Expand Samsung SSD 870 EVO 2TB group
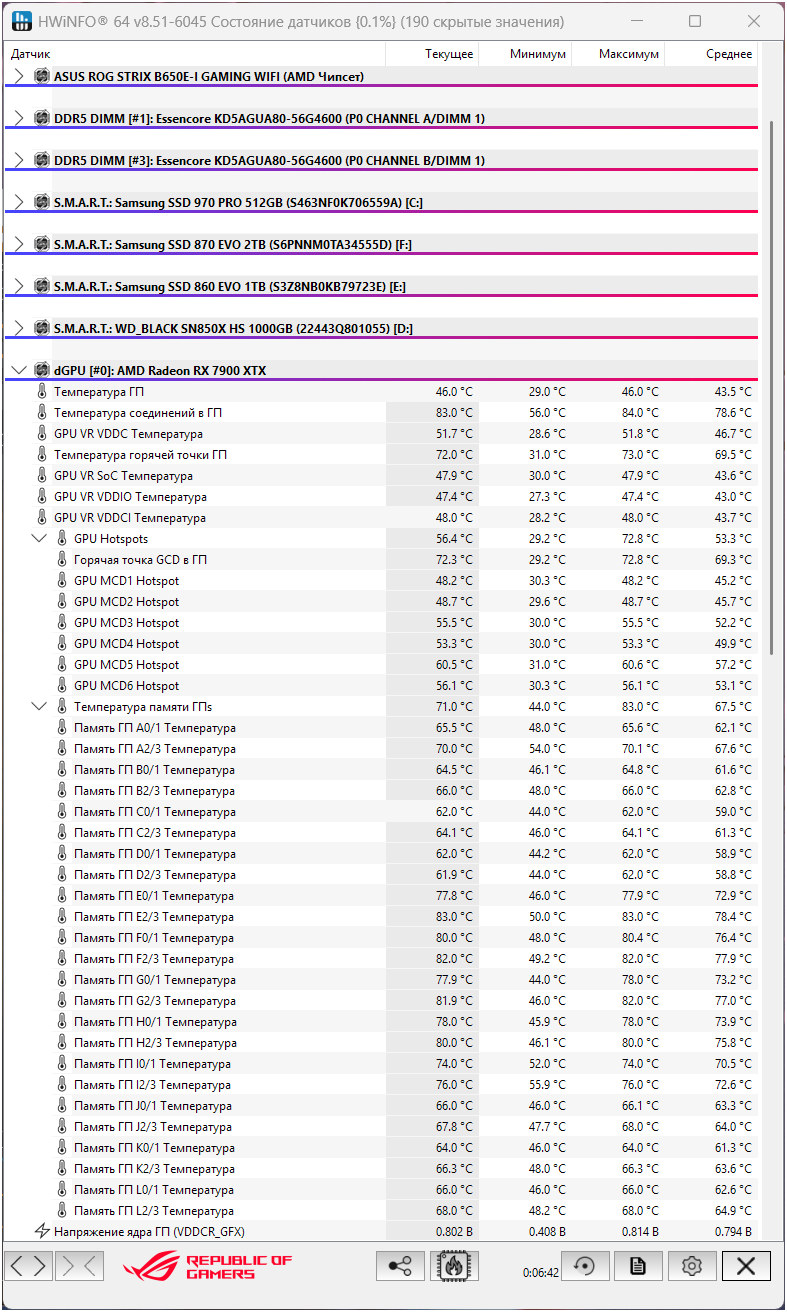 coord(19,244)
